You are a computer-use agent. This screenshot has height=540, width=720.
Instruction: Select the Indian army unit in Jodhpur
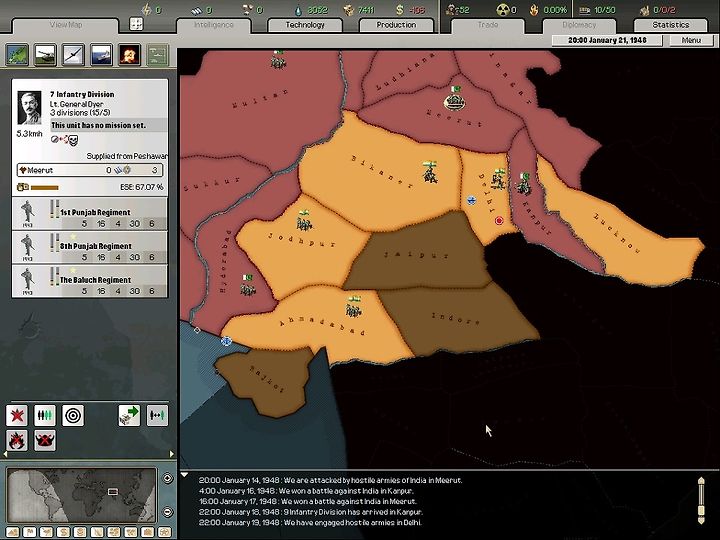point(304,220)
